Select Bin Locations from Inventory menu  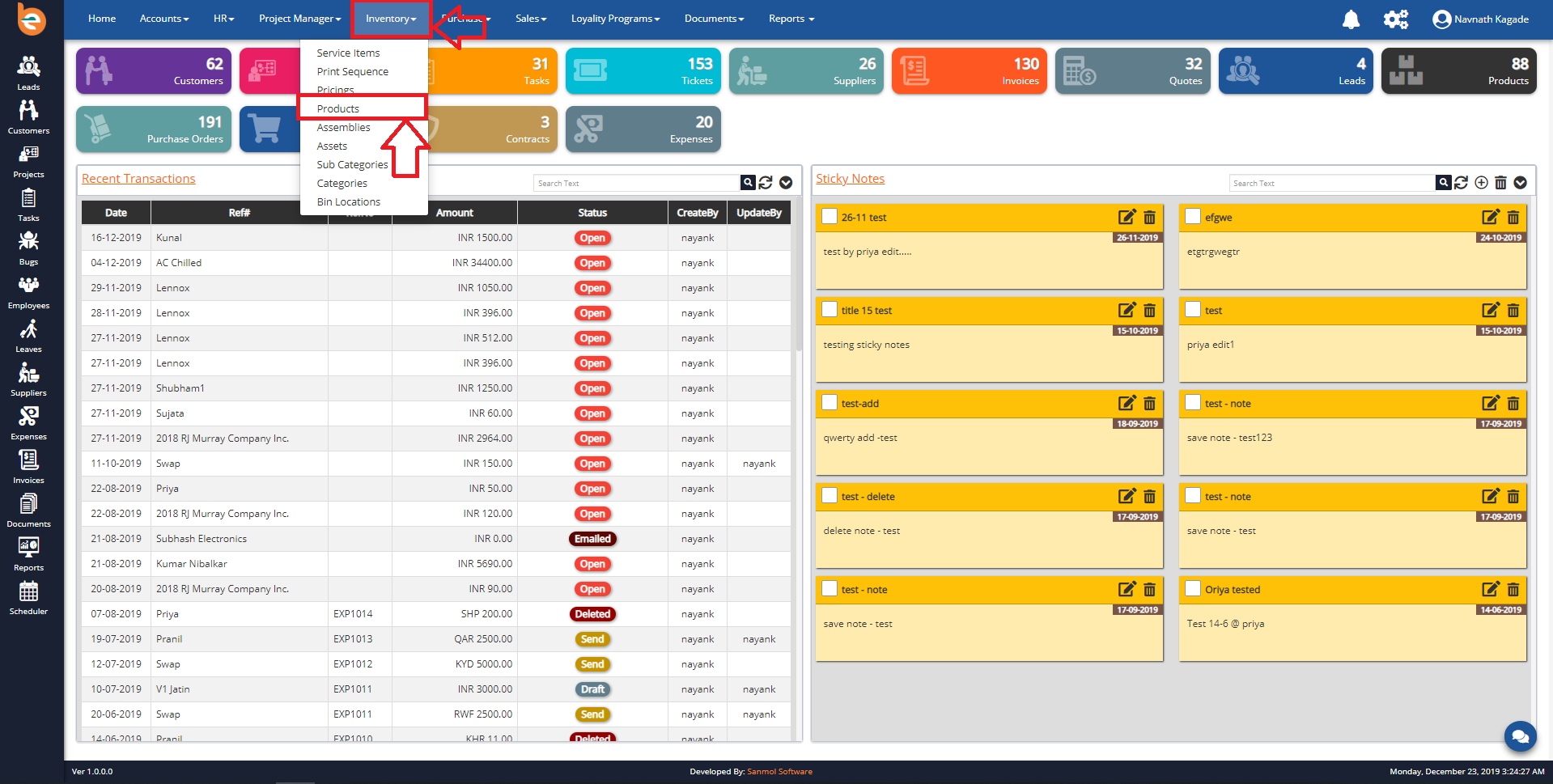coord(349,201)
